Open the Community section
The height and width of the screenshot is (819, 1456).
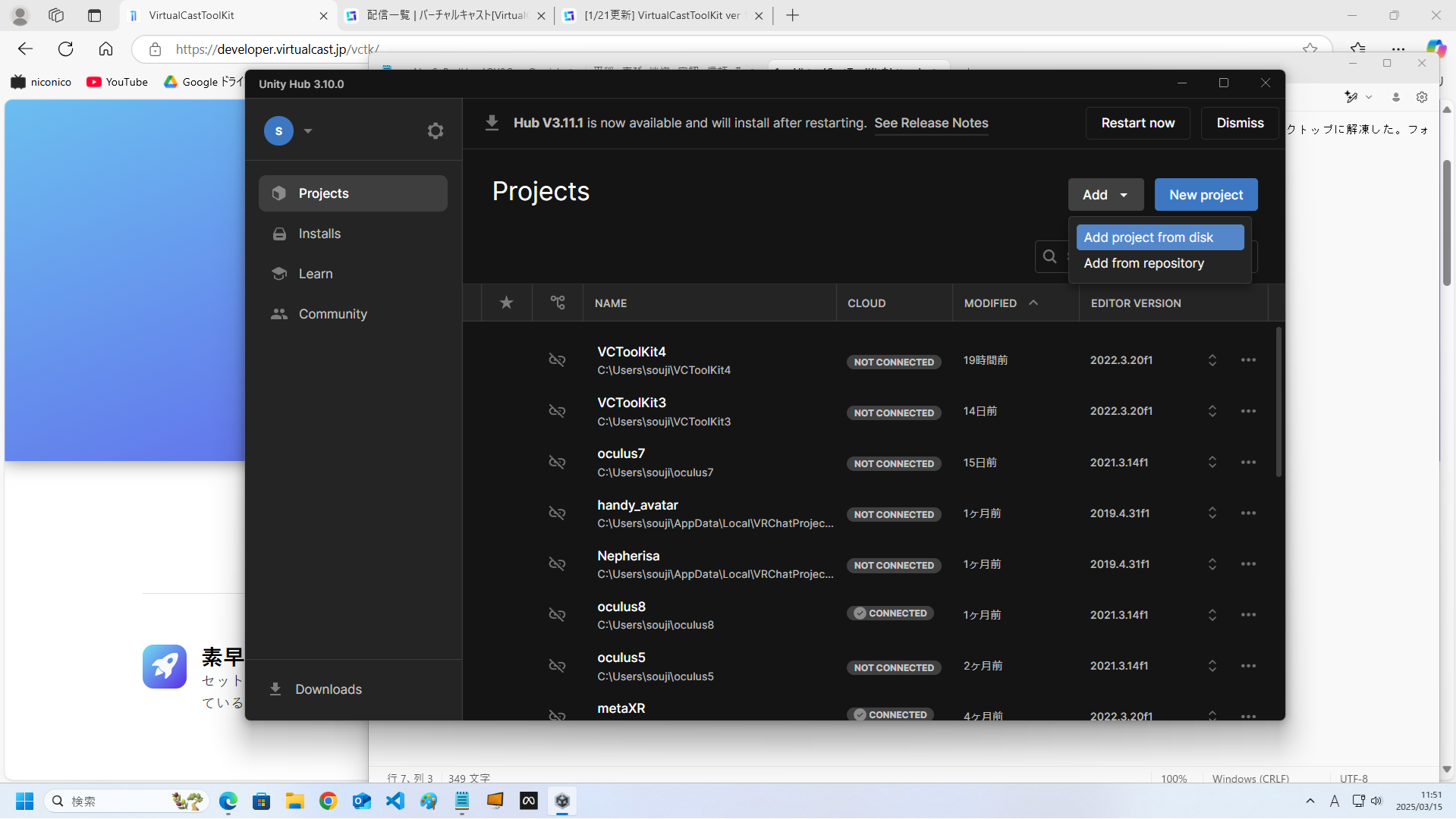[353, 314]
